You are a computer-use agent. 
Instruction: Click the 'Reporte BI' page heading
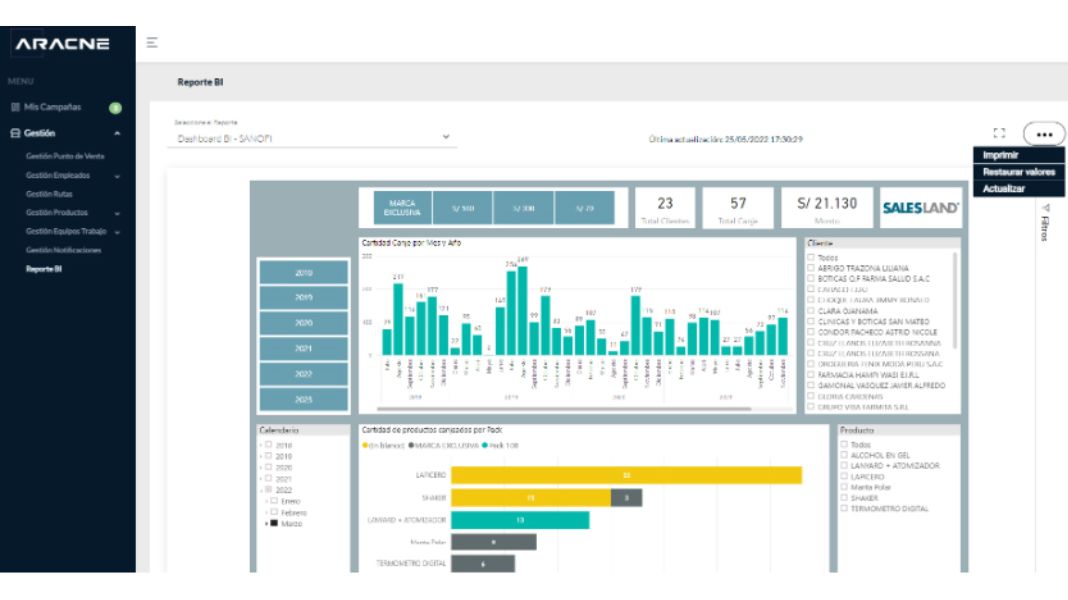(x=200, y=82)
